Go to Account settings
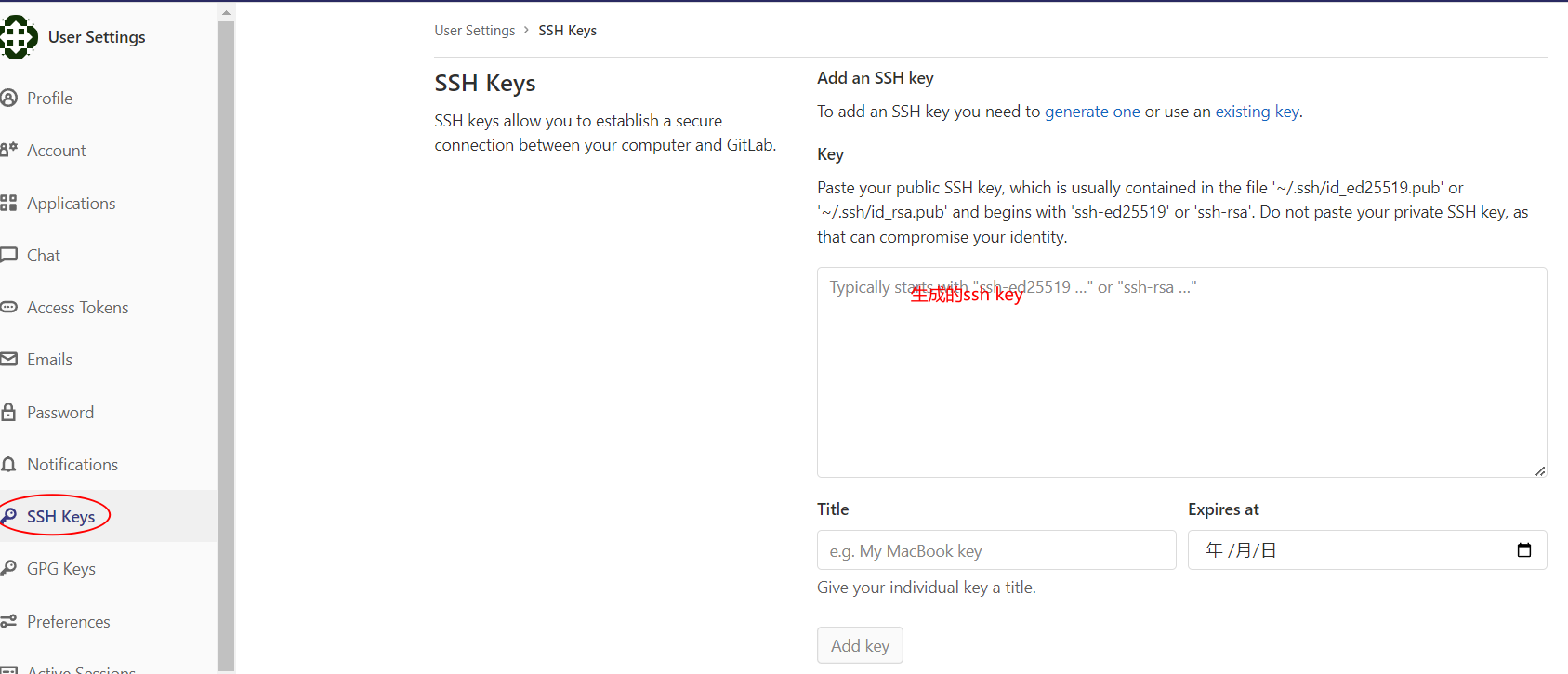Image resolution: width=1568 pixels, height=674 pixels. pyautogui.click(x=57, y=150)
